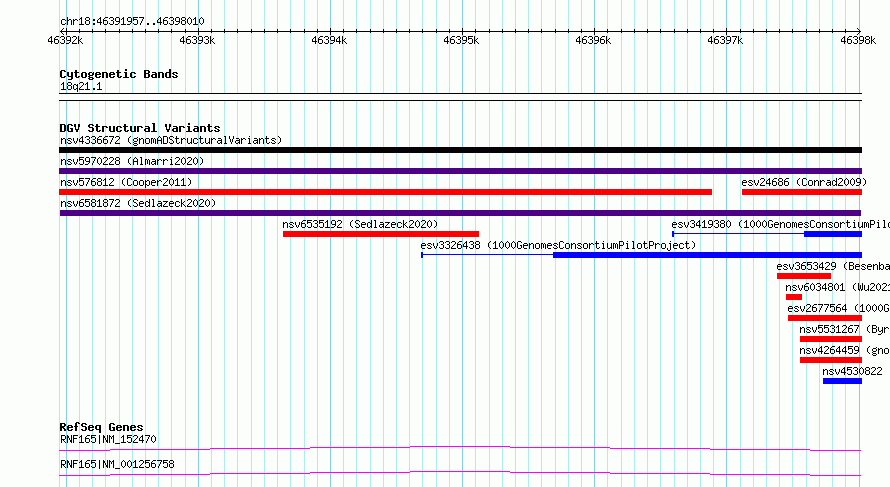Click the nsv4264459 red variant bar
The height and width of the screenshot is (487, 890).
(831, 360)
